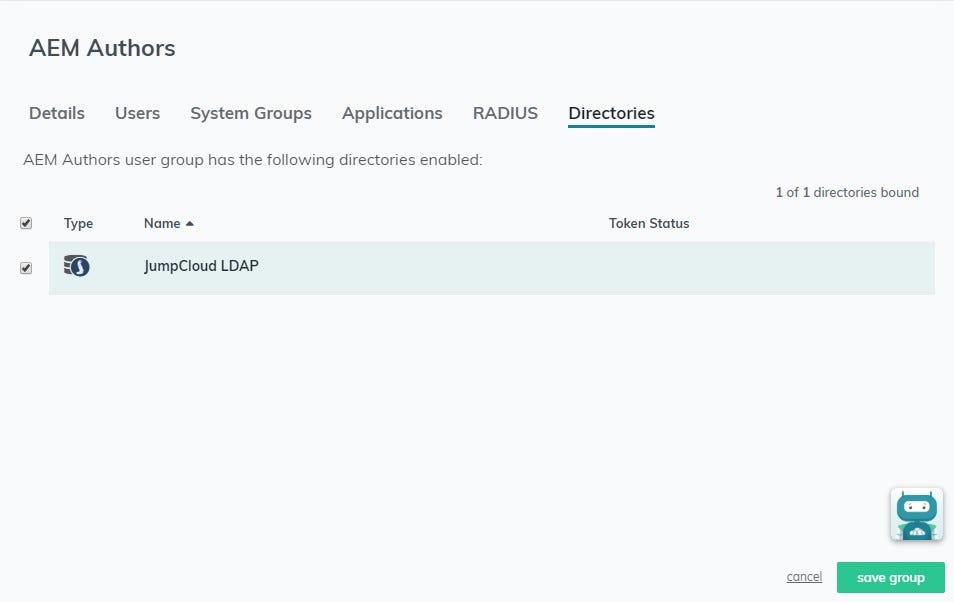Click the AEM Authors page heading
The image size is (954, 602).
[x=101, y=47]
